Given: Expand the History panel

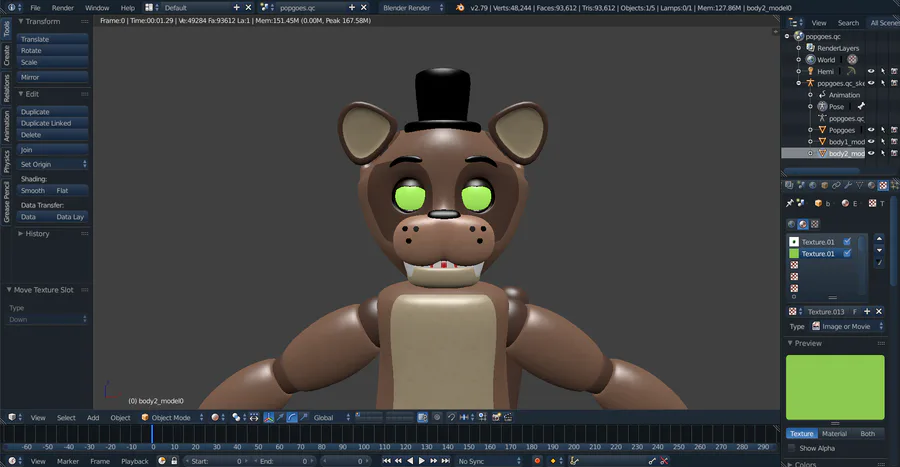Looking at the screenshot, I should click(x=21, y=234).
